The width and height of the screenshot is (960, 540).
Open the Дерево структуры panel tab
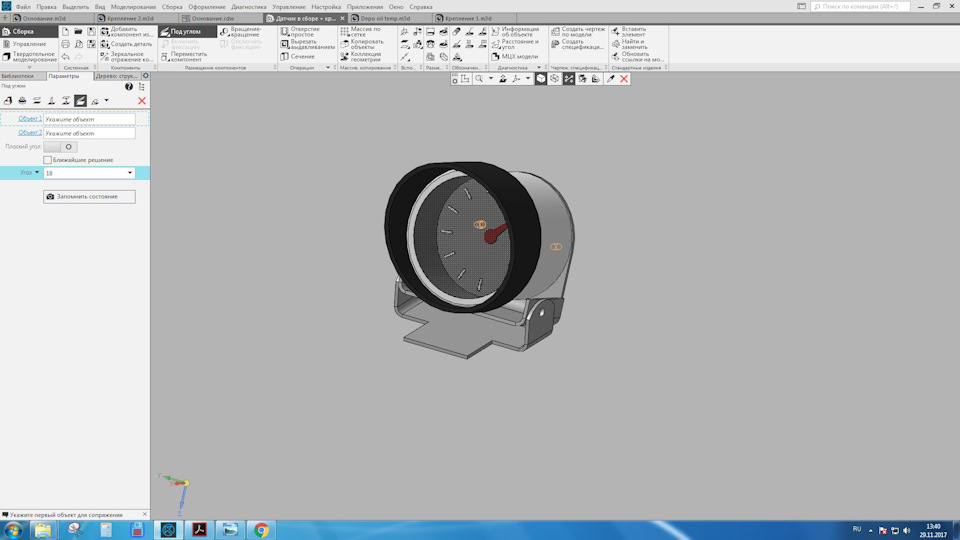coord(116,76)
